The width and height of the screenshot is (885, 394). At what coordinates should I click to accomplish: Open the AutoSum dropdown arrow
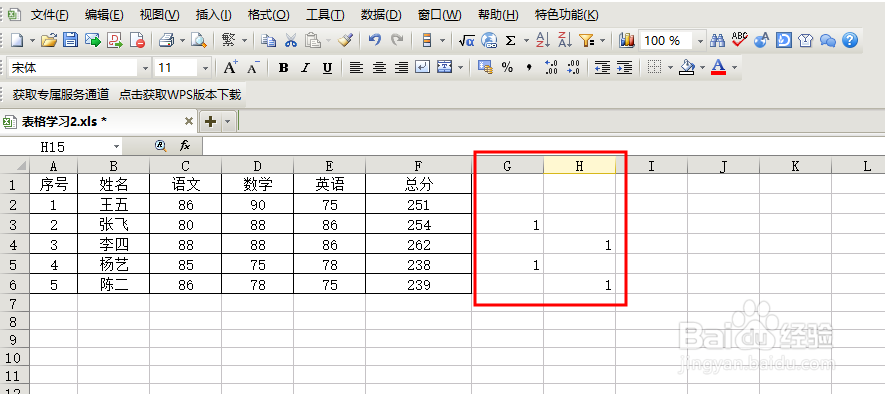526,41
